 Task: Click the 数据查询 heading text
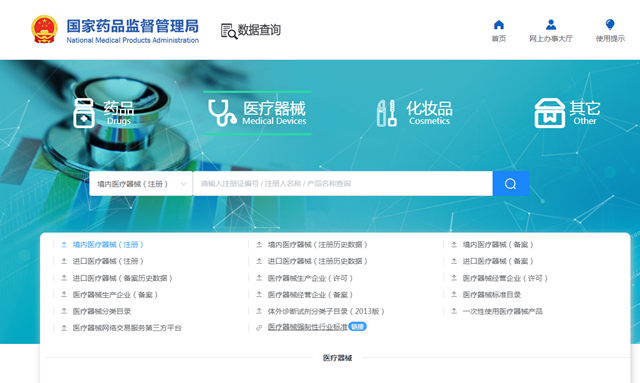[x=259, y=30]
